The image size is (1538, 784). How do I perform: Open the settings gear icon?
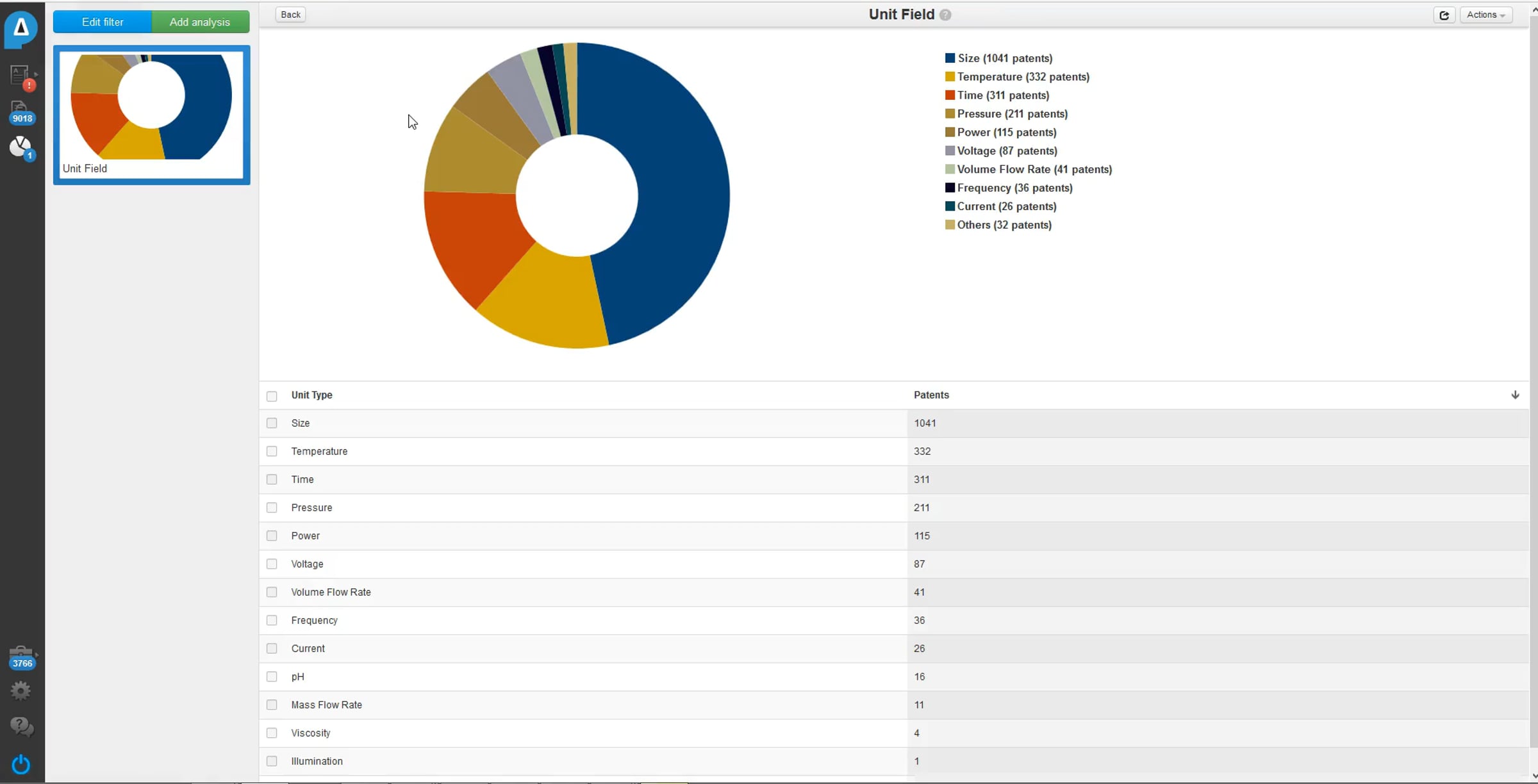21,690
